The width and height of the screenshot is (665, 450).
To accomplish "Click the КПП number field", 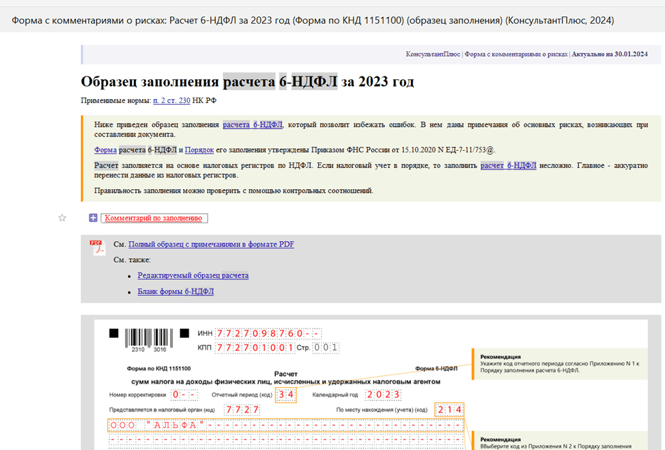I will pos(253,347).
